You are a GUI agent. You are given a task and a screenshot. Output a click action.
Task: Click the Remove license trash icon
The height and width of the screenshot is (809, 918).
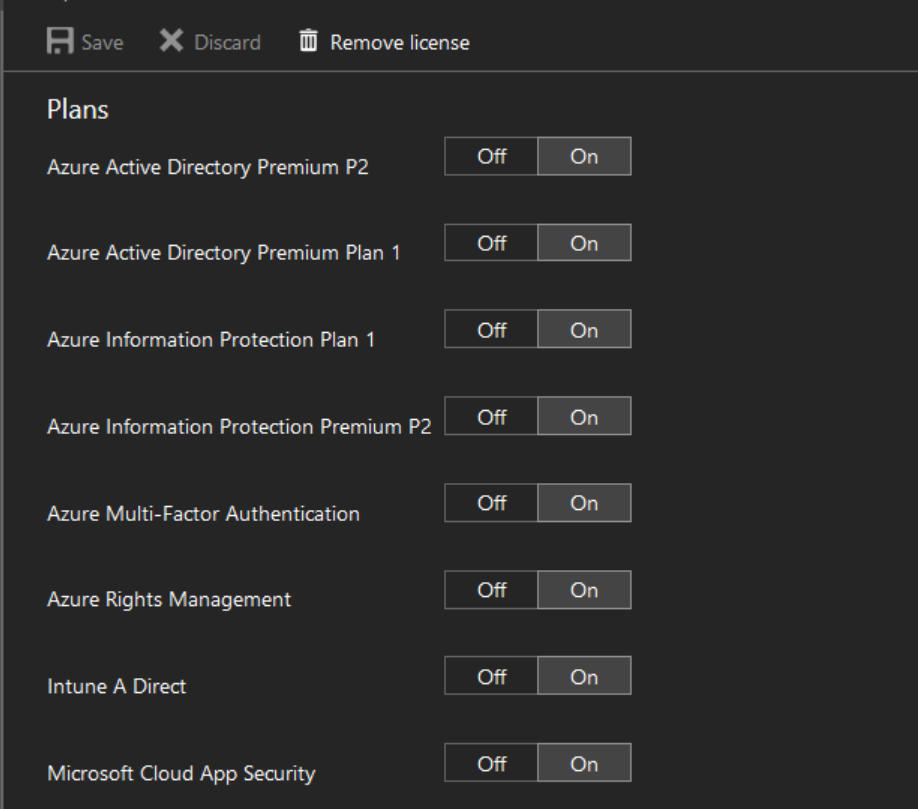309,41
